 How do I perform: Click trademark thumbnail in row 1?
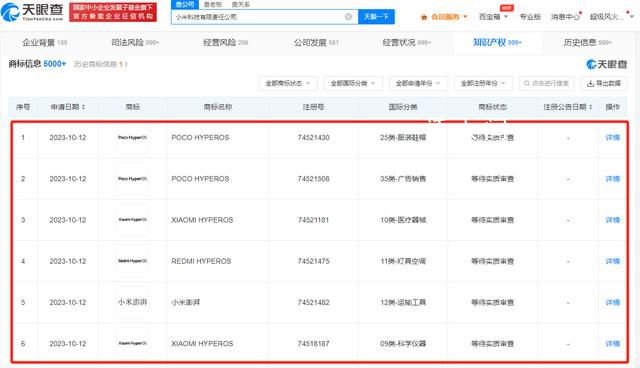click(132, 137)
